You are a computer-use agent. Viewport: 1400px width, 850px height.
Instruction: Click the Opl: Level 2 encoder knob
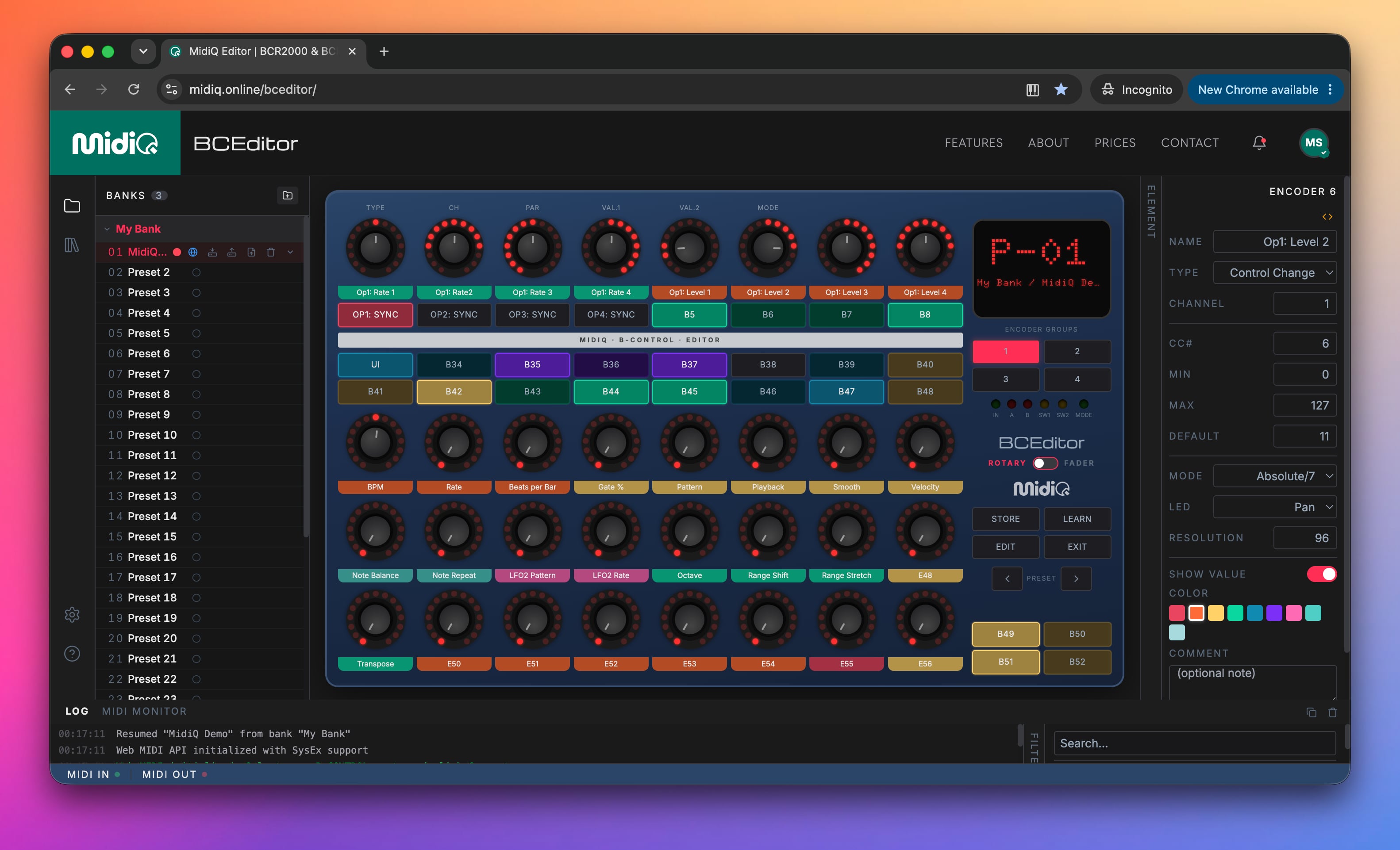768,248
